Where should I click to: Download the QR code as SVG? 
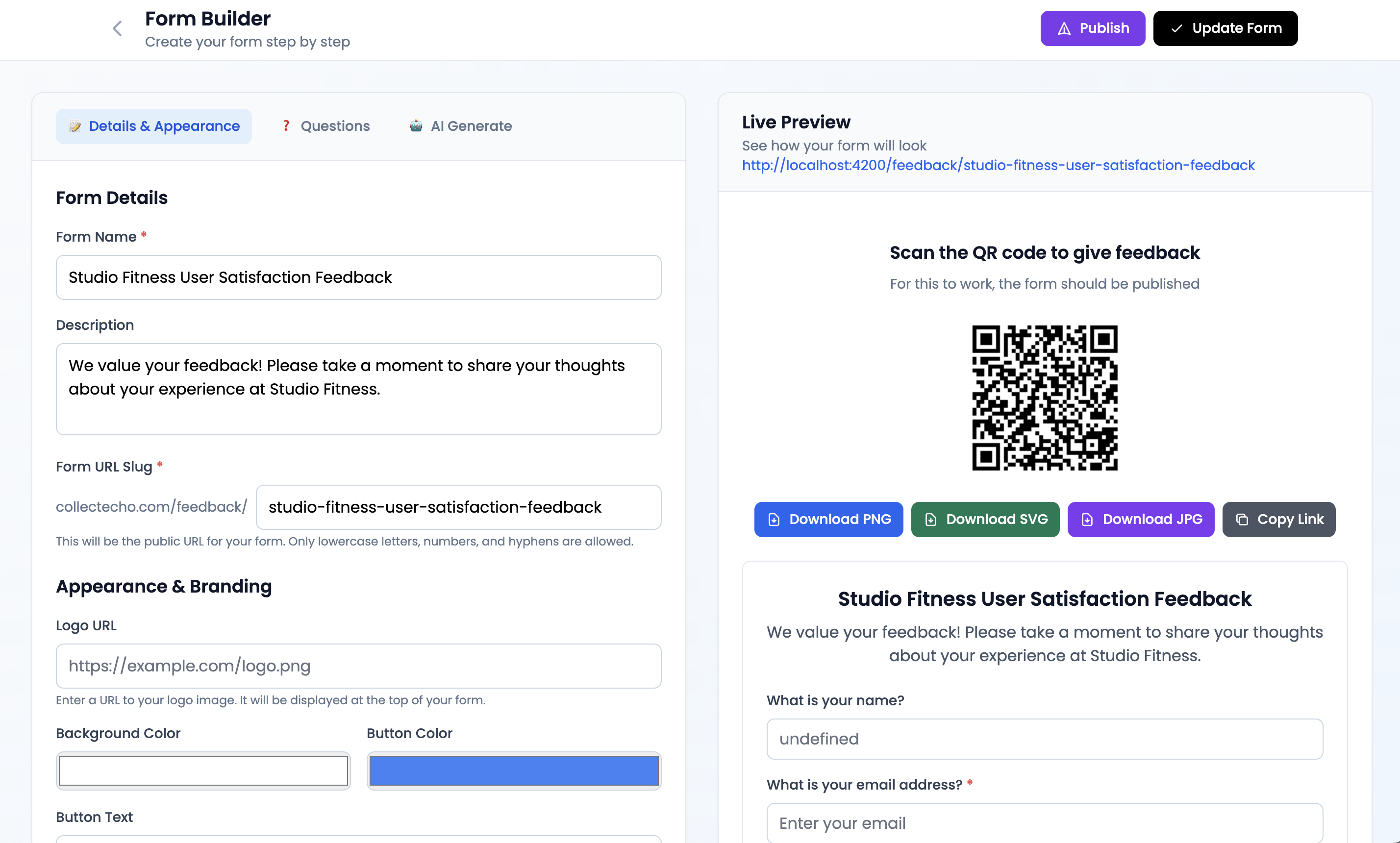985,519
